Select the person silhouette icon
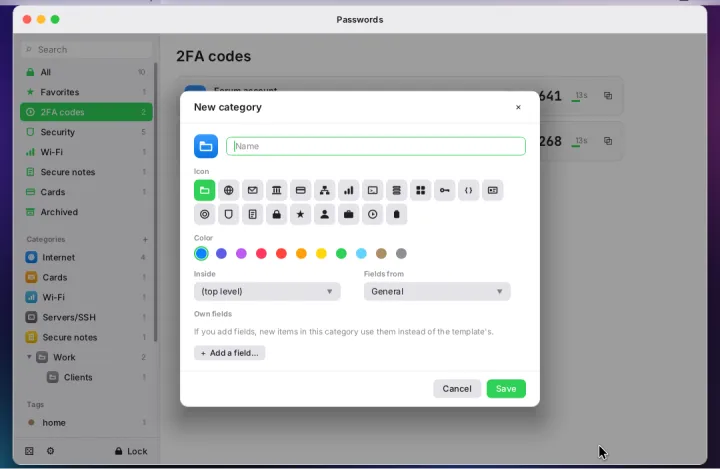Image resolution: width=720 pixels, height=469 pixels. click(325, 214)
